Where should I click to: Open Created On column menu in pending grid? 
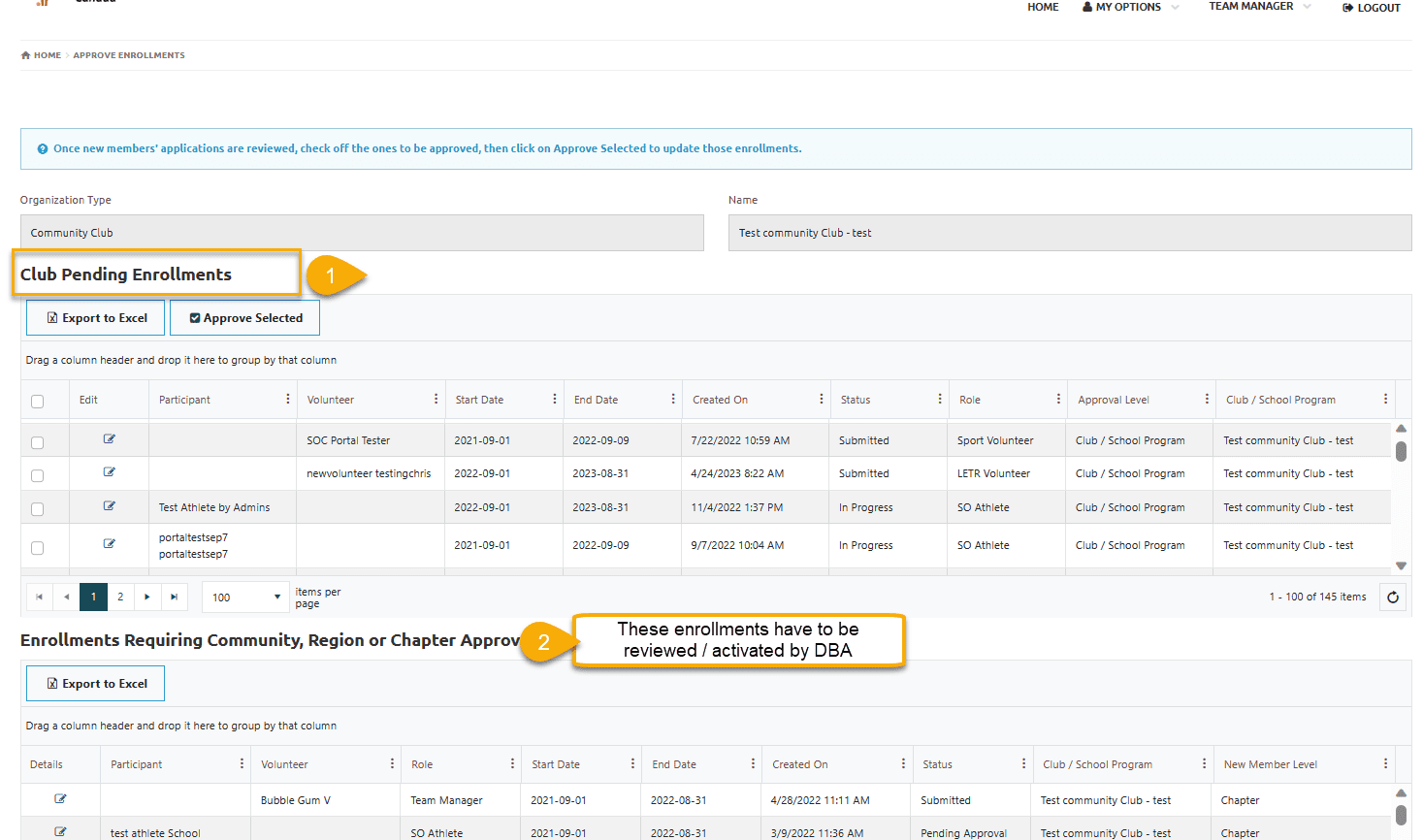(x=822, y=400)
